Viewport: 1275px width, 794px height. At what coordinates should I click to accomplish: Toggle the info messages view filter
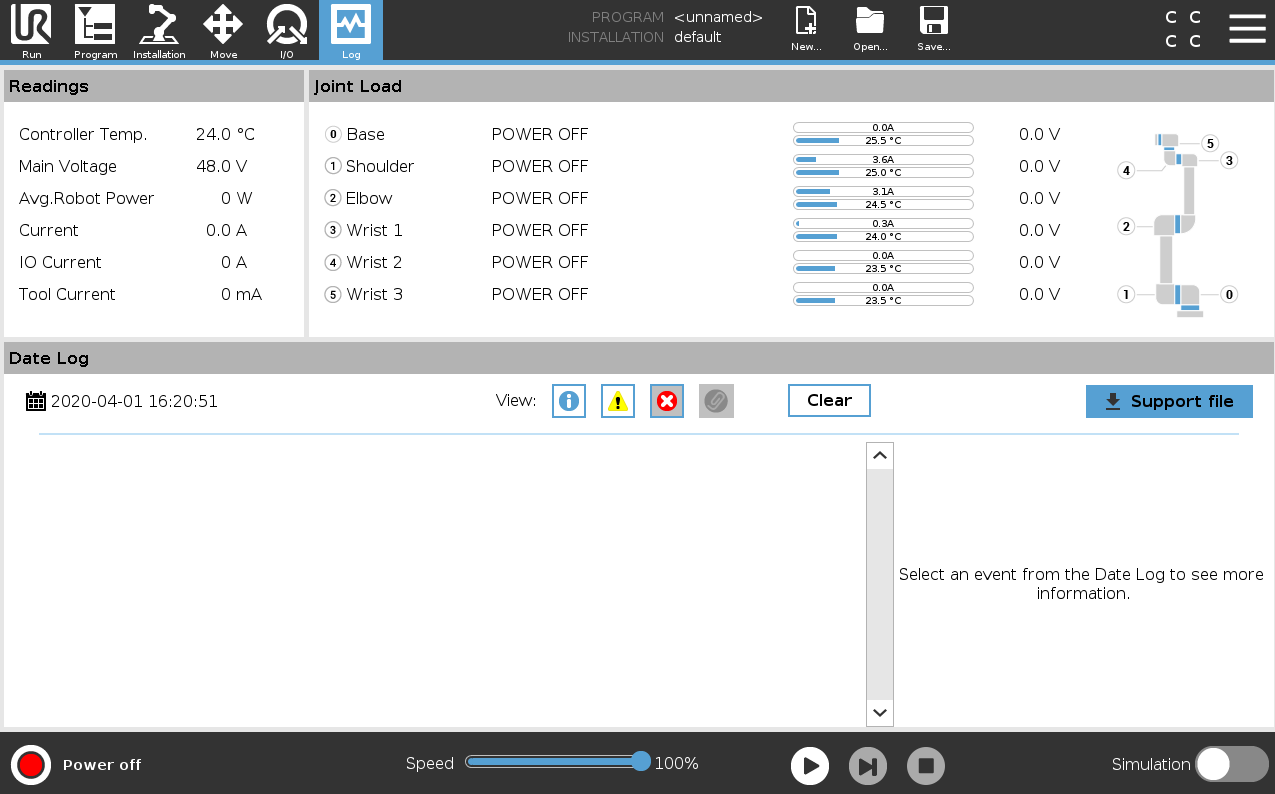point(569,401)
